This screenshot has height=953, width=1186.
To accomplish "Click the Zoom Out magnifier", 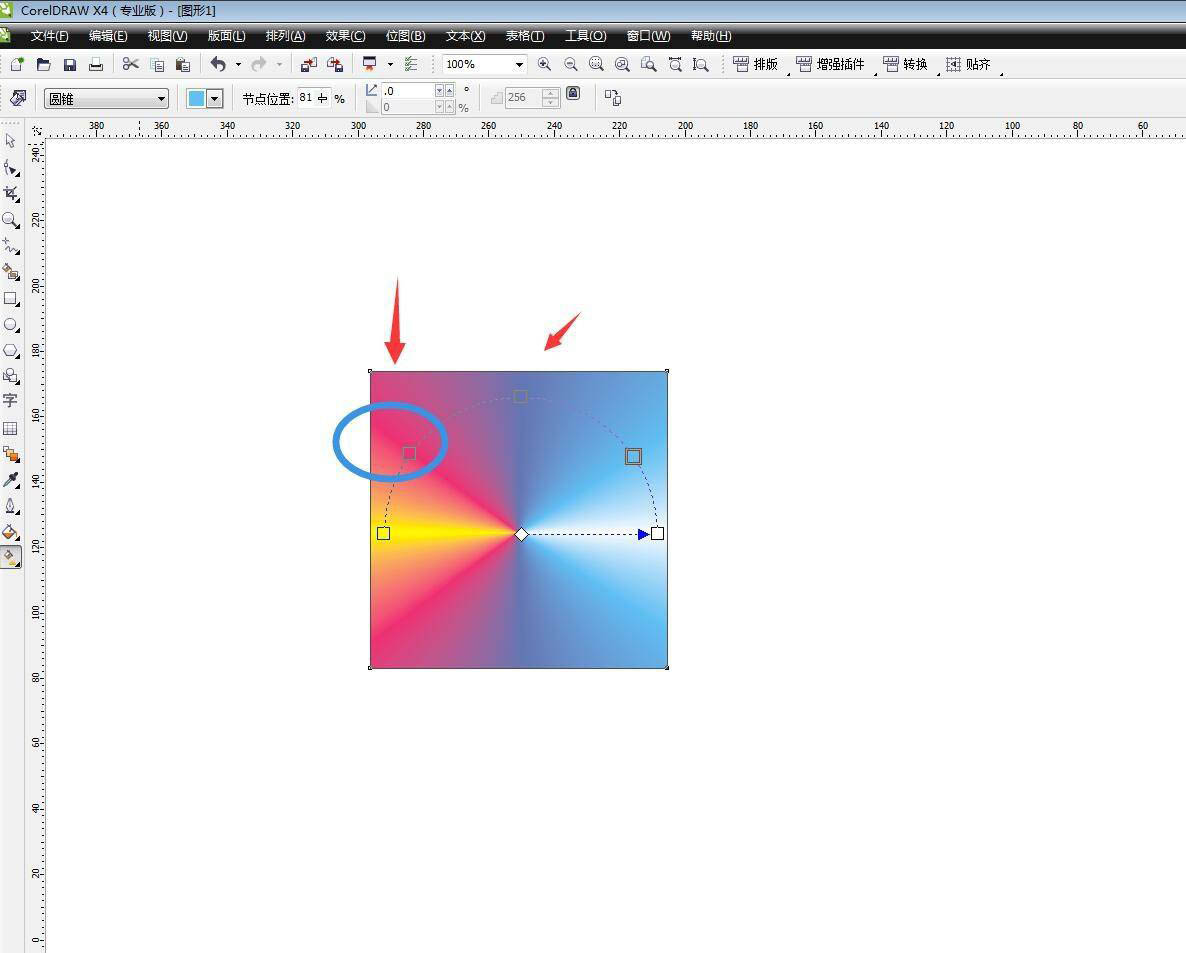I will tap(570, 64).
